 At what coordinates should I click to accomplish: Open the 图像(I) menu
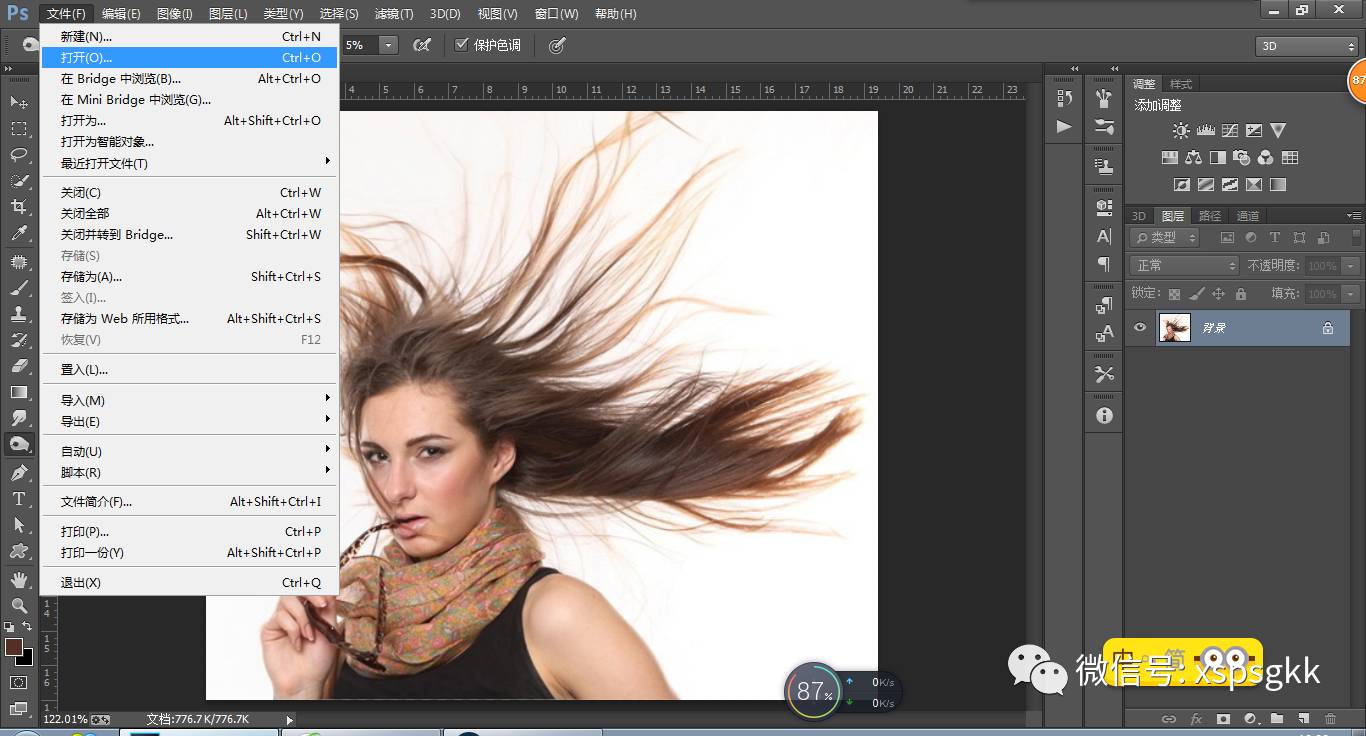pyautogui.click(x=175, y=14)
